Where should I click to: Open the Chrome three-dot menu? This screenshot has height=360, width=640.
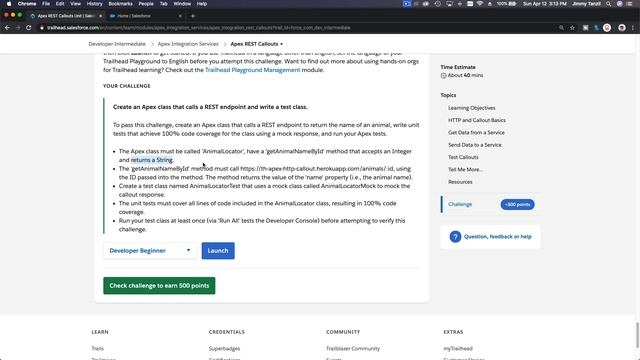pyautogui.click(x=633, y=28)
